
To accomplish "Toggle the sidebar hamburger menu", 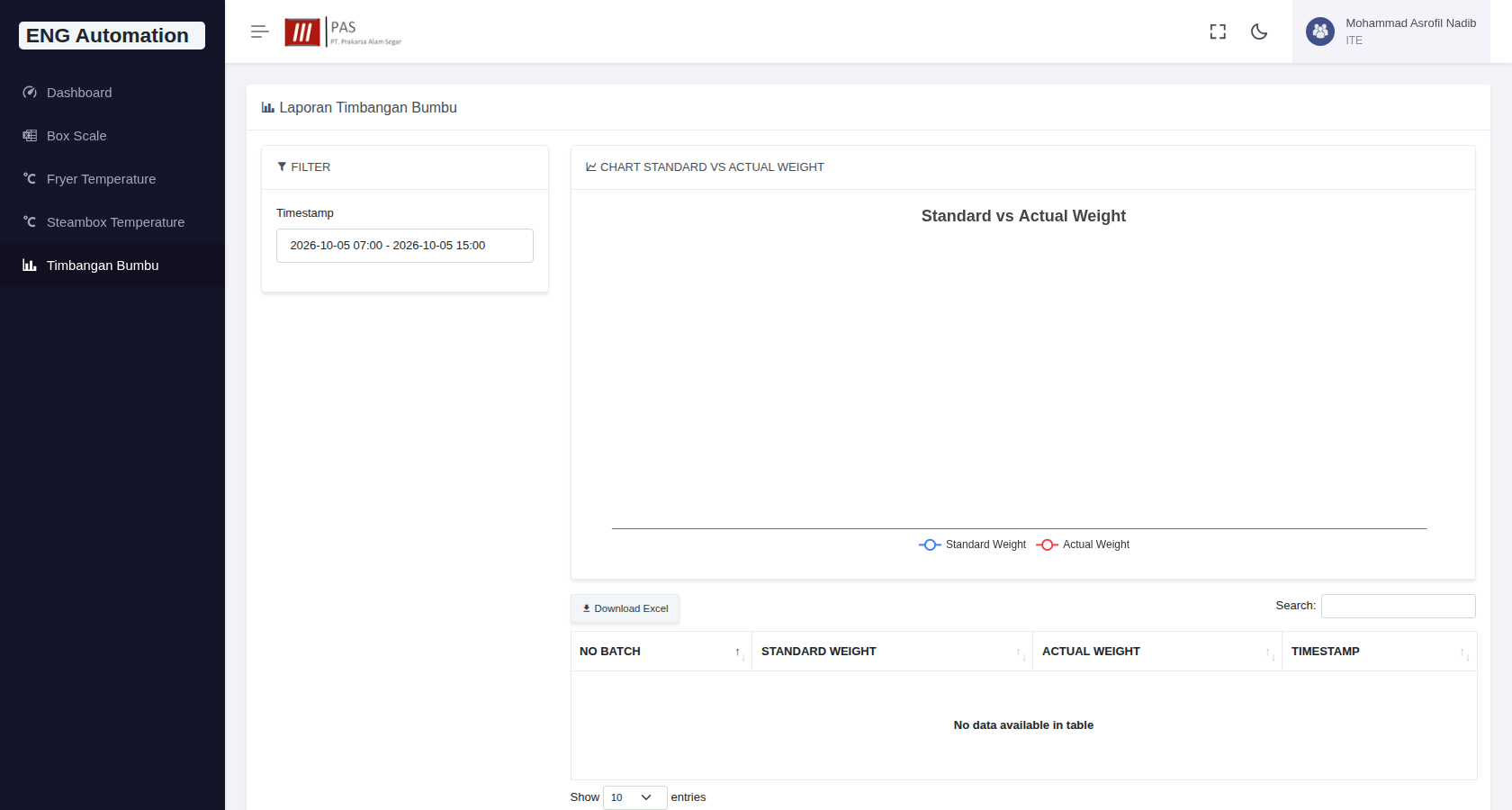I will 260,31.
